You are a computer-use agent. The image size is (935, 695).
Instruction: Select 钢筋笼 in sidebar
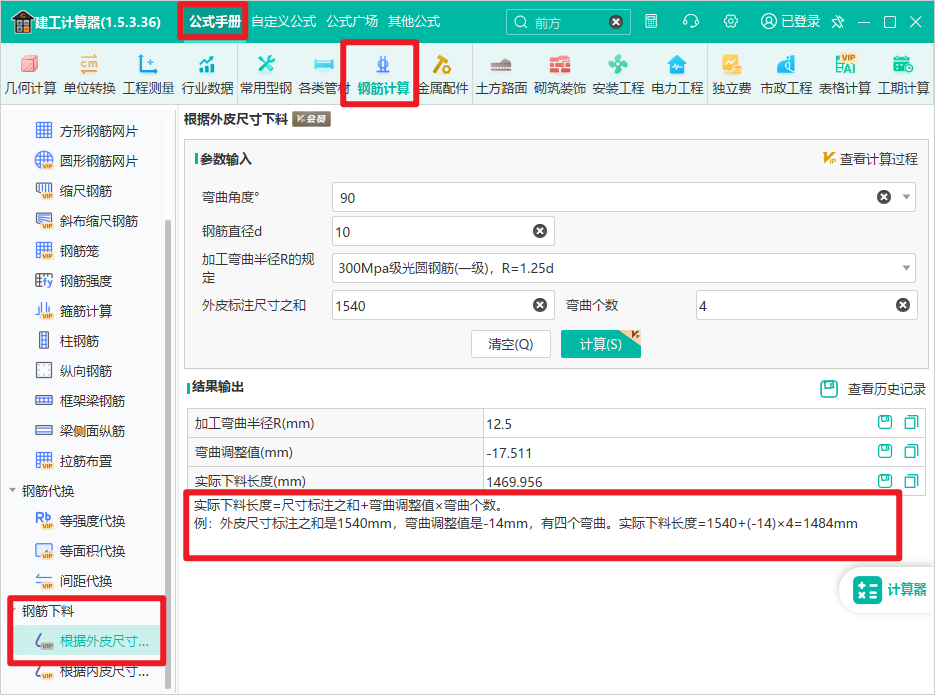67,250
